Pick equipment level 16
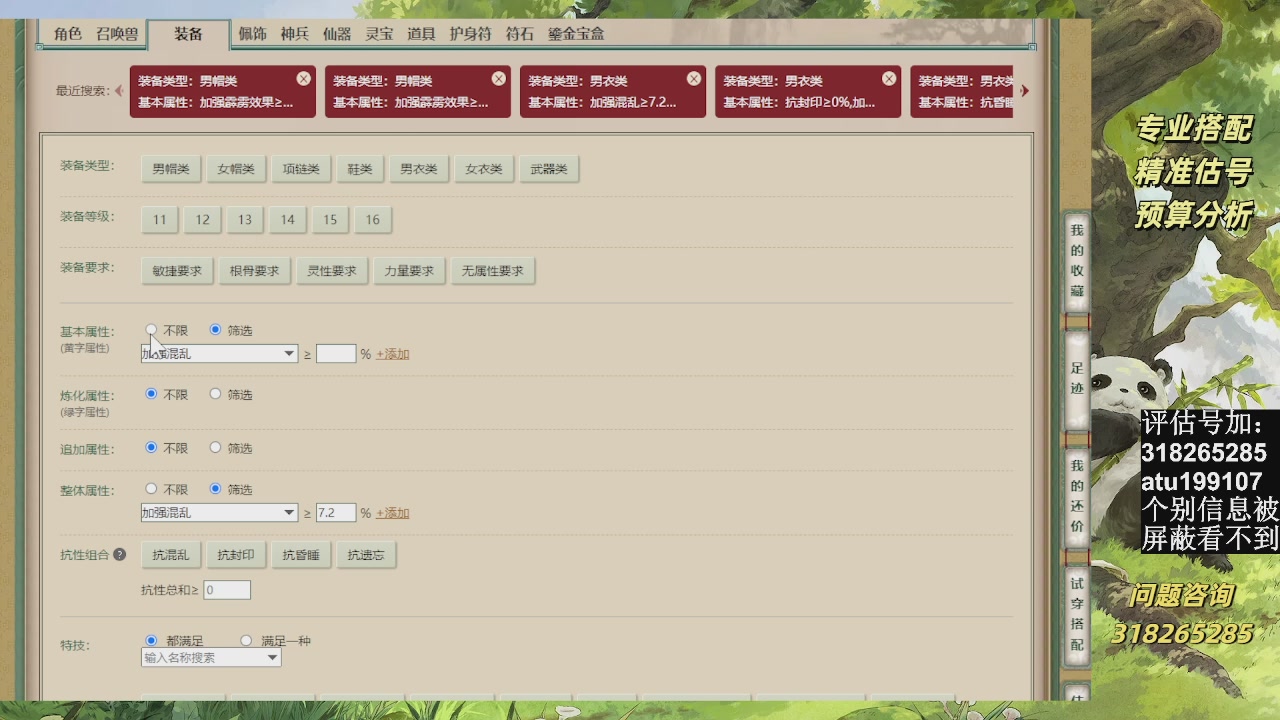This screenshot has width=1280, height=720. click(373, 220)
